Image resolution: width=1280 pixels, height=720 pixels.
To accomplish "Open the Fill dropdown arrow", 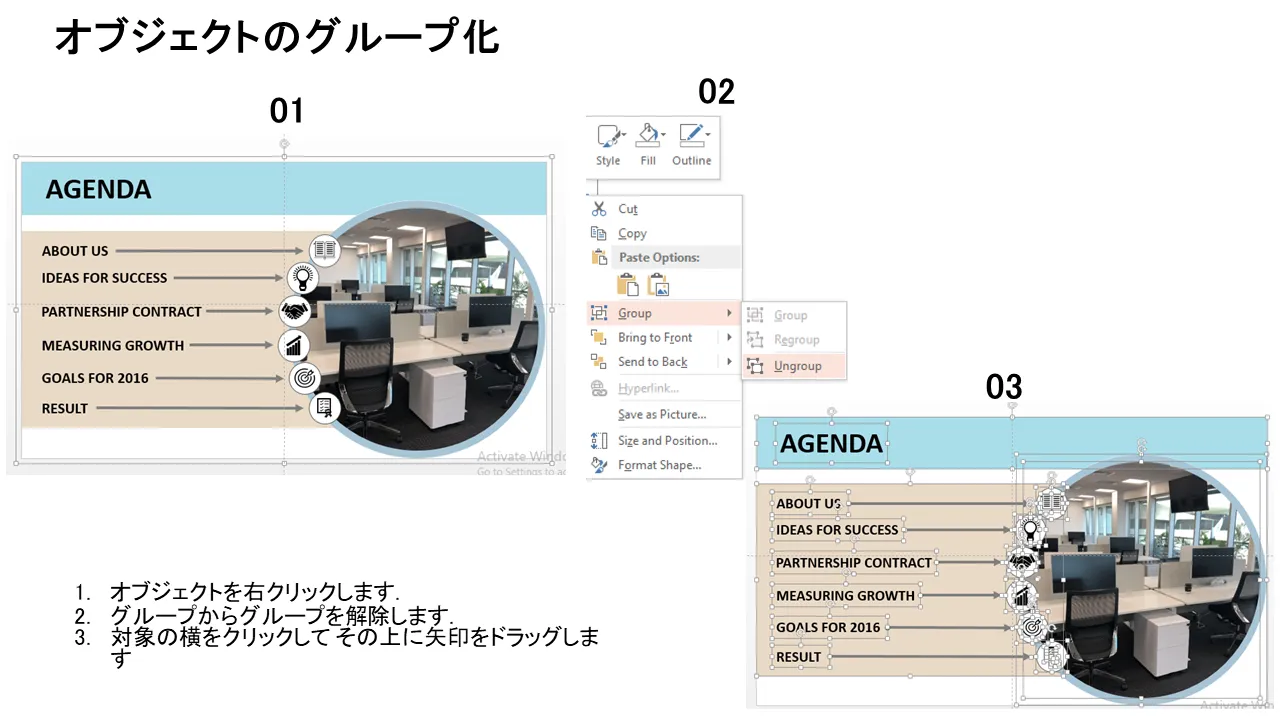I will [663, 134].
